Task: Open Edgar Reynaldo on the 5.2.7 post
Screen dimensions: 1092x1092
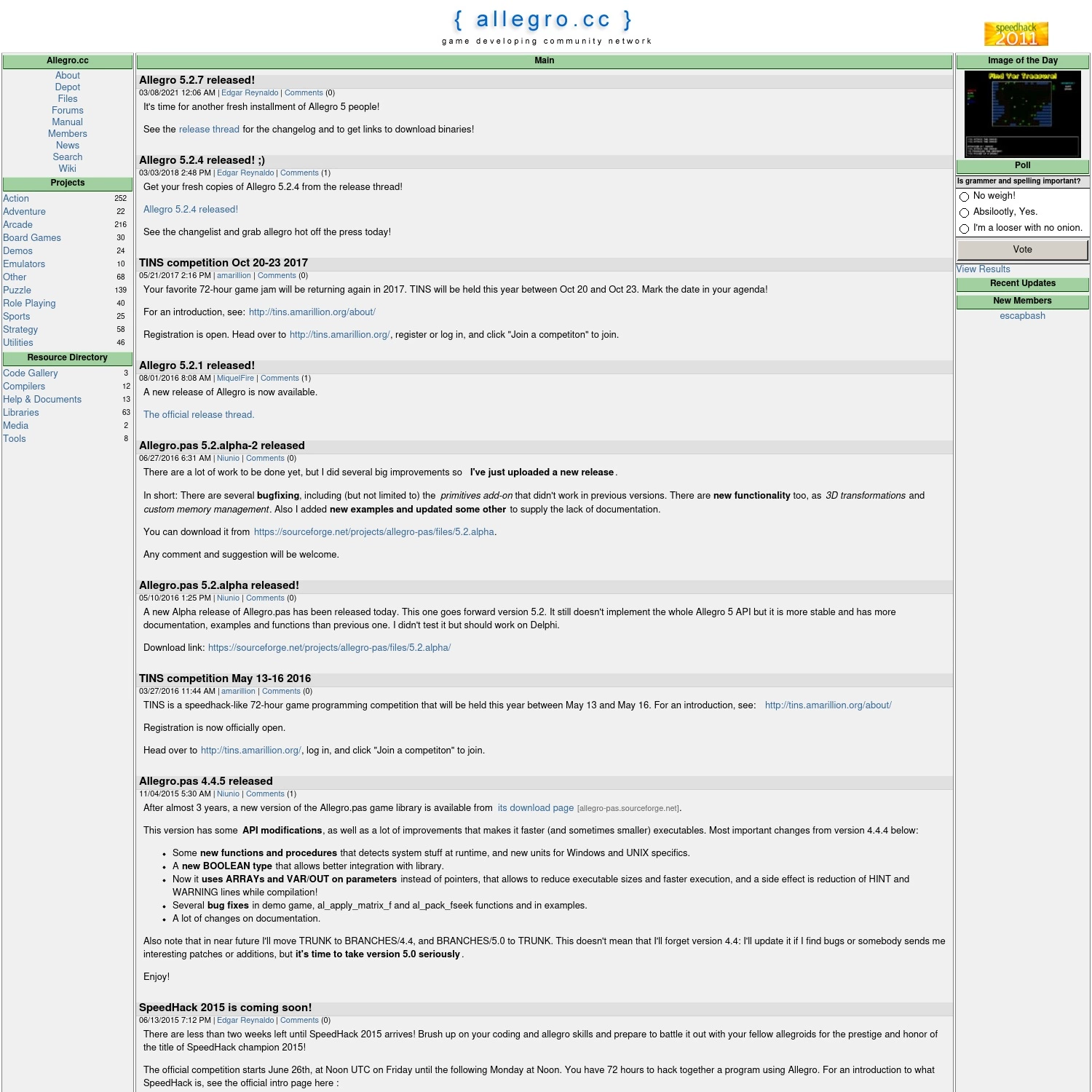Action: 250,93
